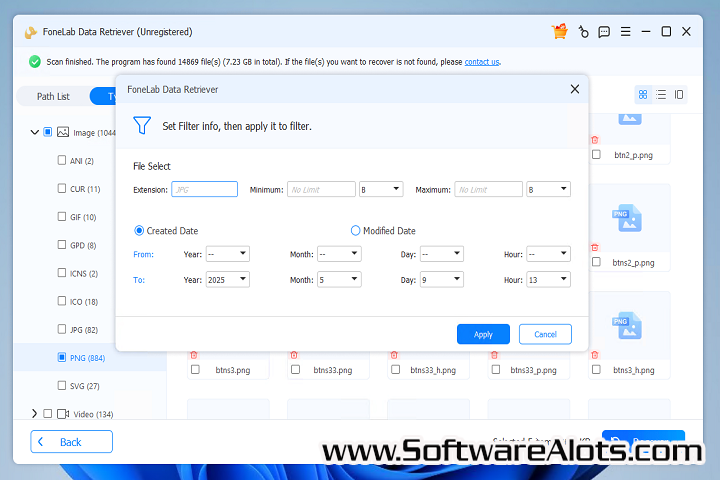Screen dimensions: 720x480
Task: Focus the Minimum size input field
Action: pos(321,189)
